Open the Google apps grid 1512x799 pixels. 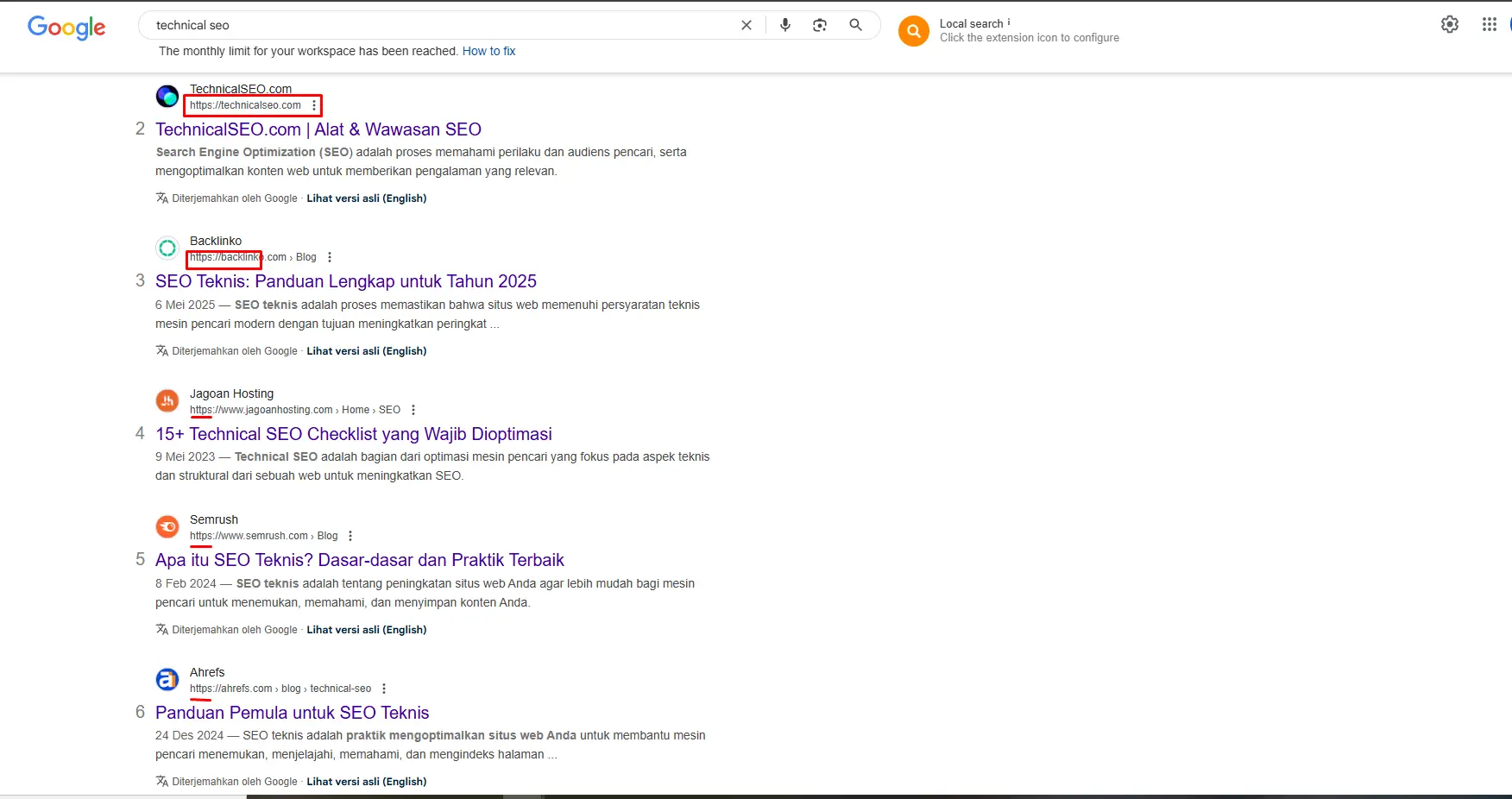(x=1490, y=24)
